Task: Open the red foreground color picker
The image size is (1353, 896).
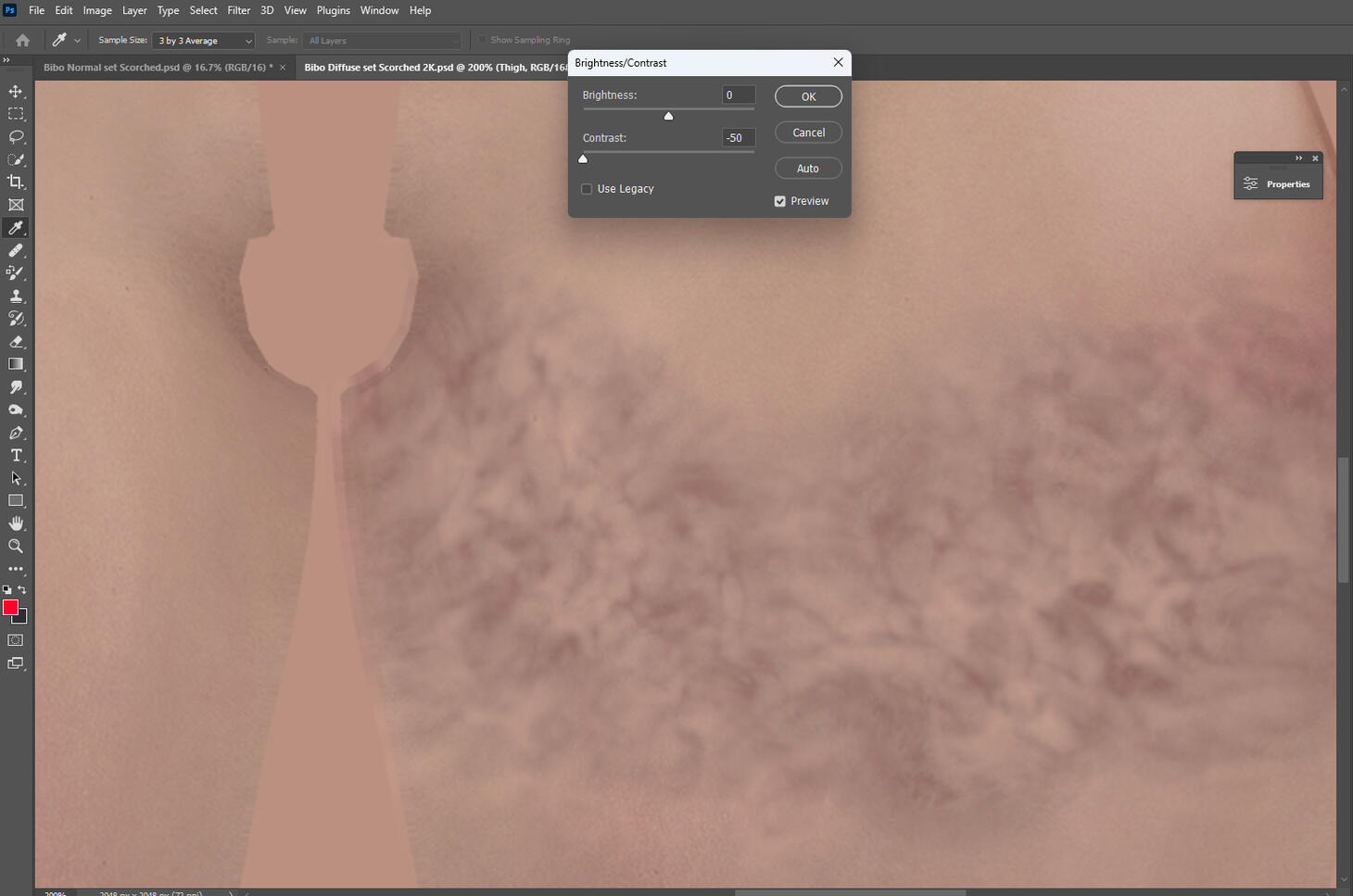Action: (10, 608)
